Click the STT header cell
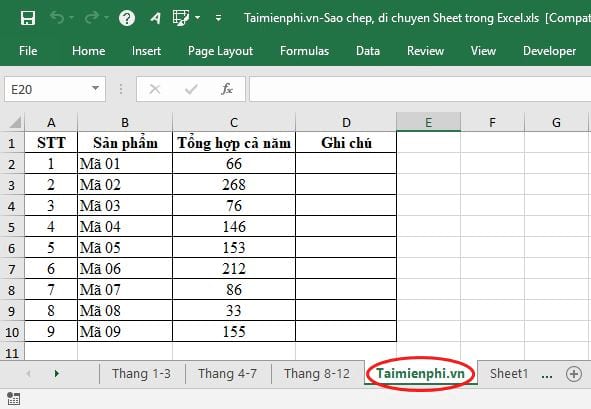 pos(51,142)
